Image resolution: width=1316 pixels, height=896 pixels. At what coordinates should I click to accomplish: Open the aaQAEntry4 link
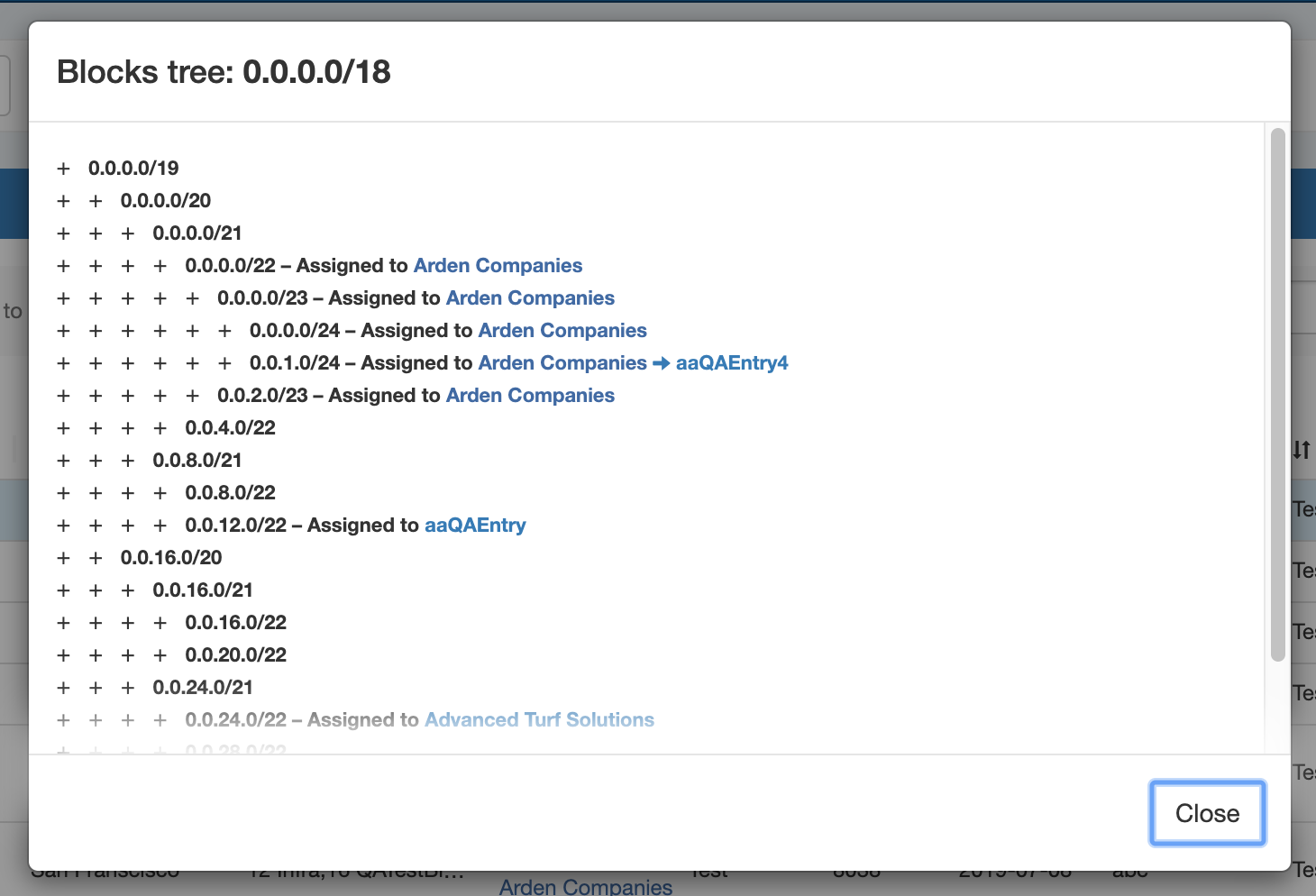[732, 363]
